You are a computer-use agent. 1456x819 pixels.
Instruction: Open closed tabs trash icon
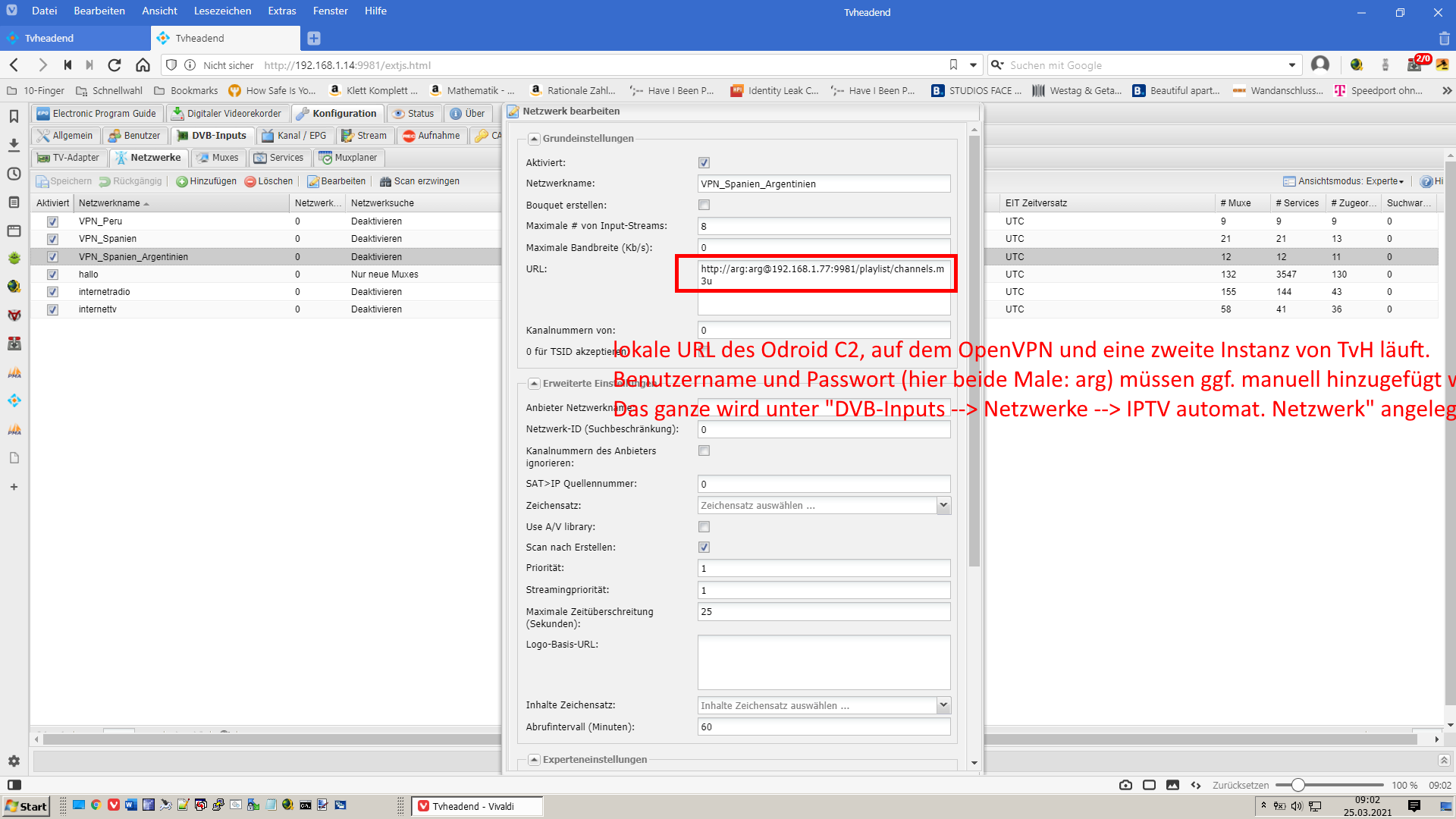click(1444, 38)
